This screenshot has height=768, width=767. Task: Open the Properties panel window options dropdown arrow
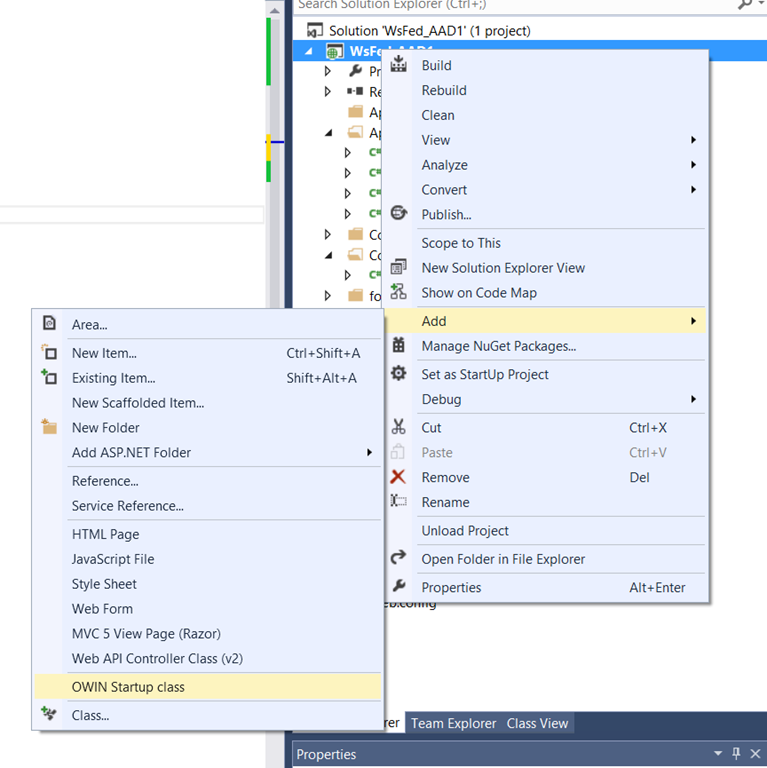(718, 753)
